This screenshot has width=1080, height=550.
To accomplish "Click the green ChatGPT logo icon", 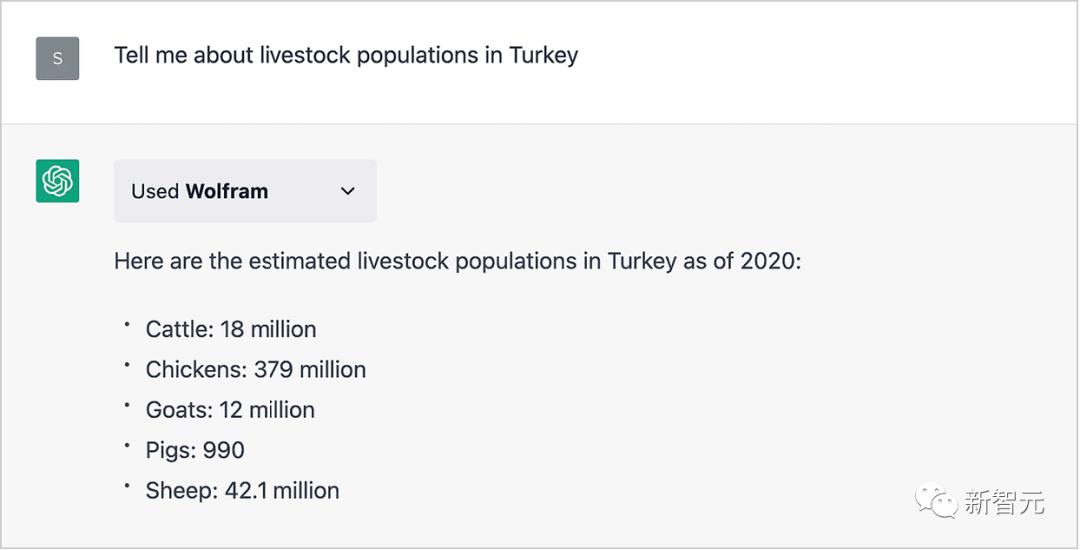I will pos(57,181).
